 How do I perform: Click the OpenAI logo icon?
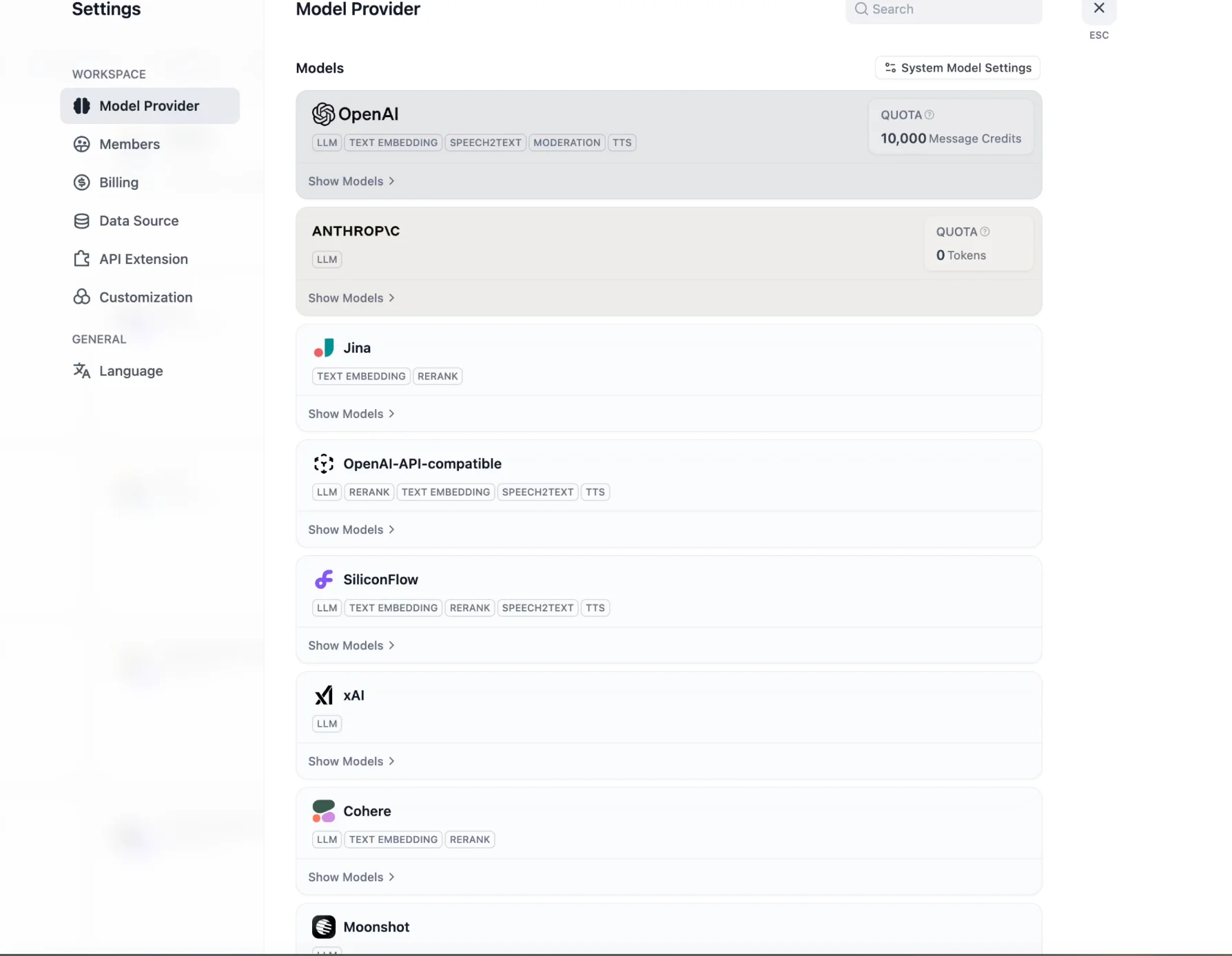pos(323,114)
